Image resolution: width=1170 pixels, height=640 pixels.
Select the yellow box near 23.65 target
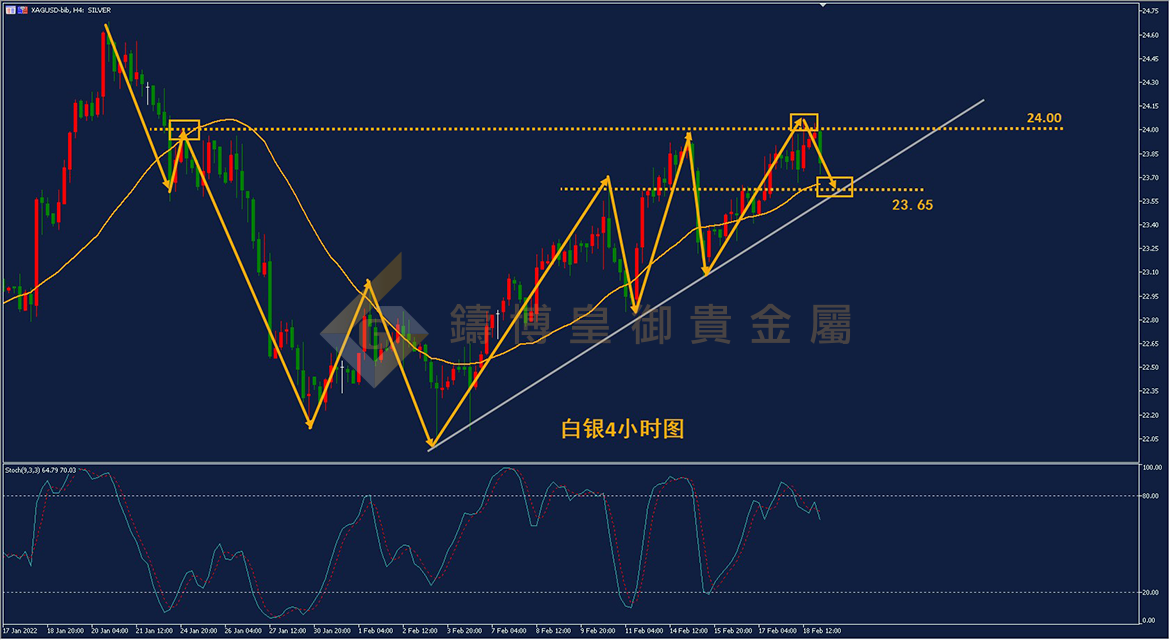click(x=835, y=186)
